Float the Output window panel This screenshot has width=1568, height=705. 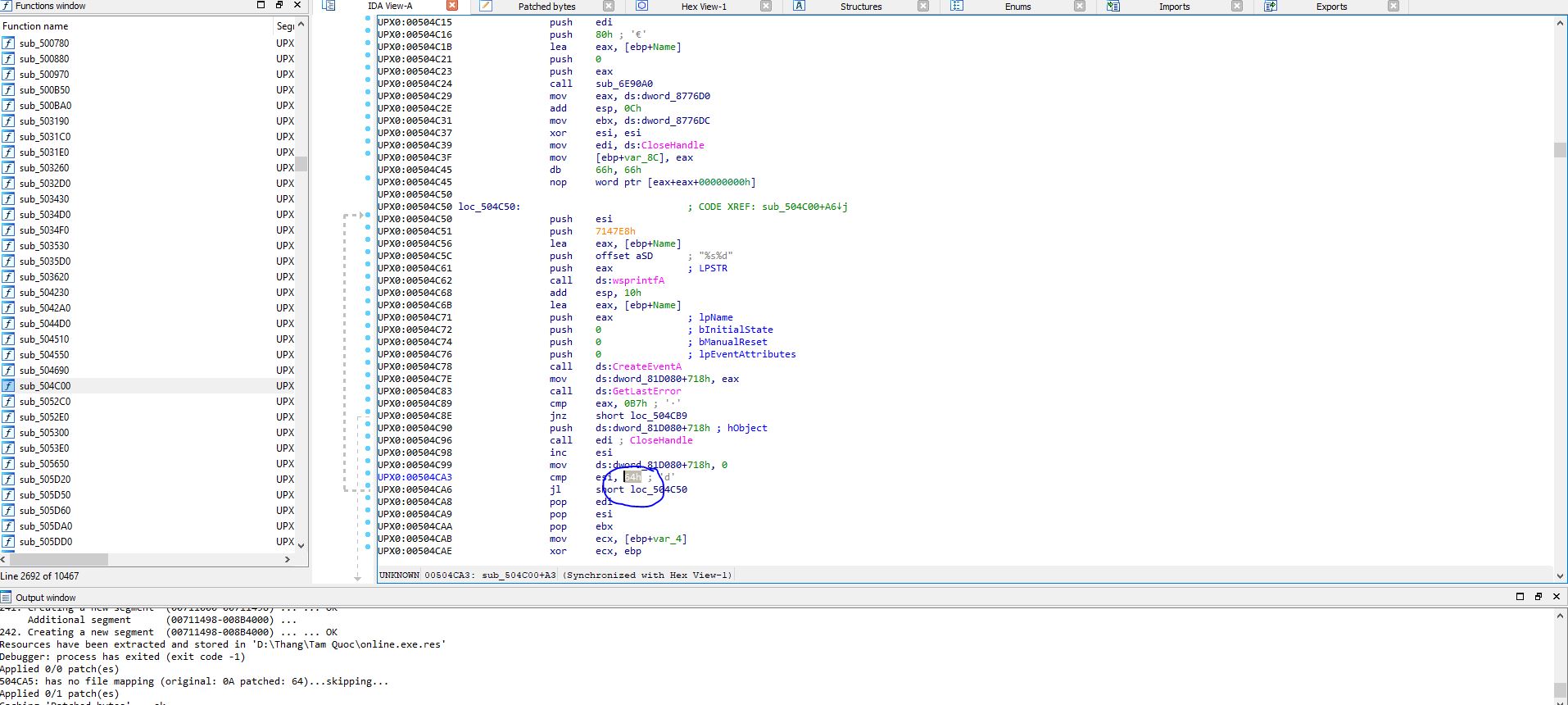click(x=1538, y=597)
